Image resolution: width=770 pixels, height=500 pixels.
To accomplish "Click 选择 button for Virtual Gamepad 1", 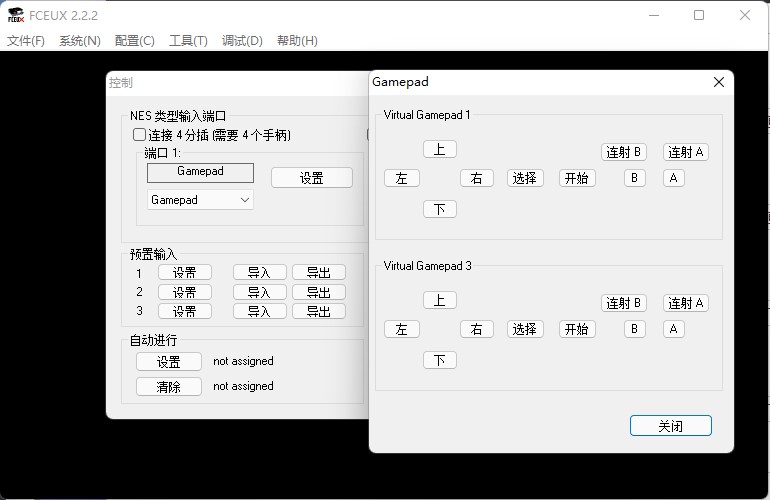I will 525,178.
